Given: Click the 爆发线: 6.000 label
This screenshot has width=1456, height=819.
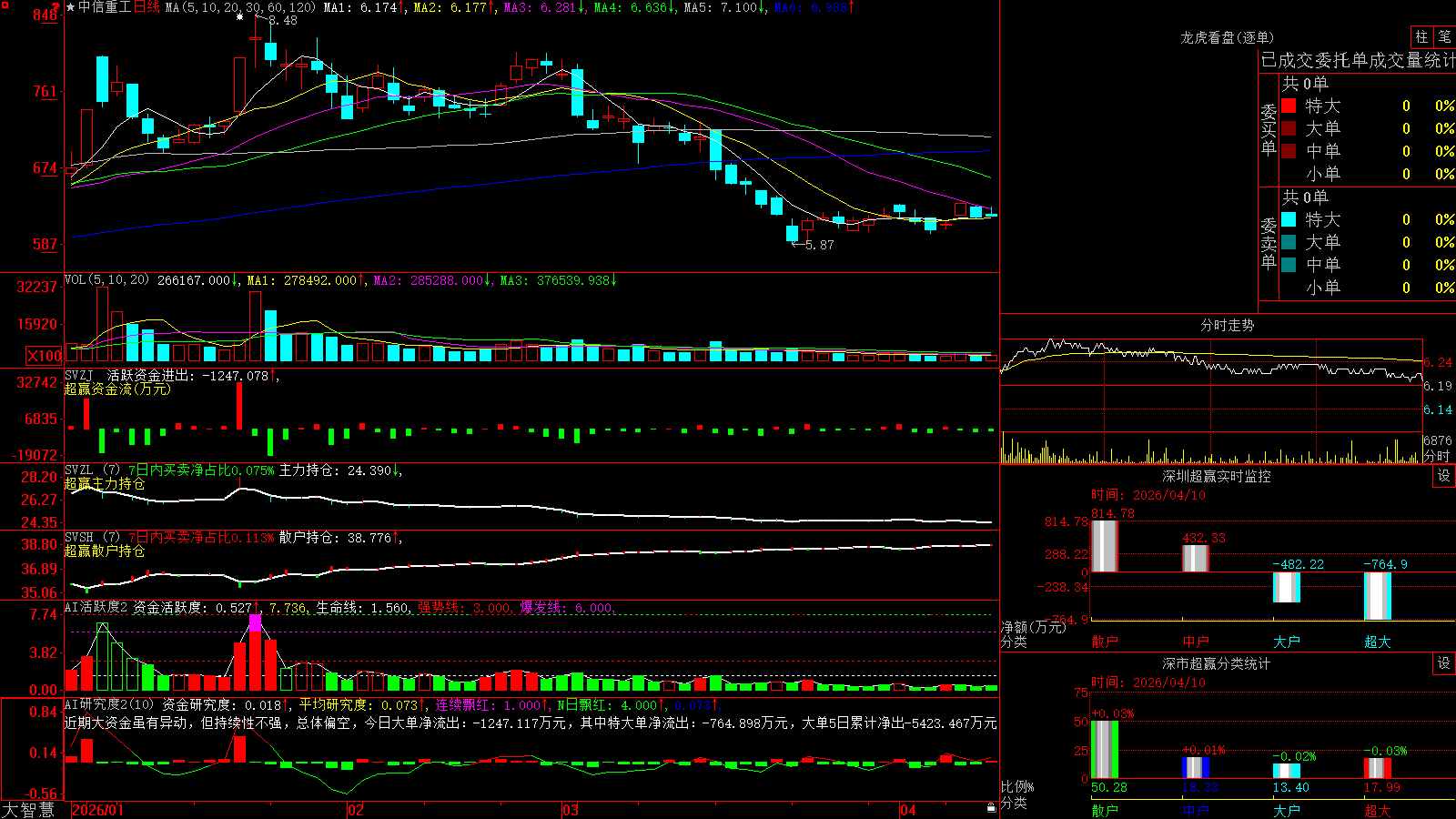Looking at the screenshot, I should (x=566, y=608).
